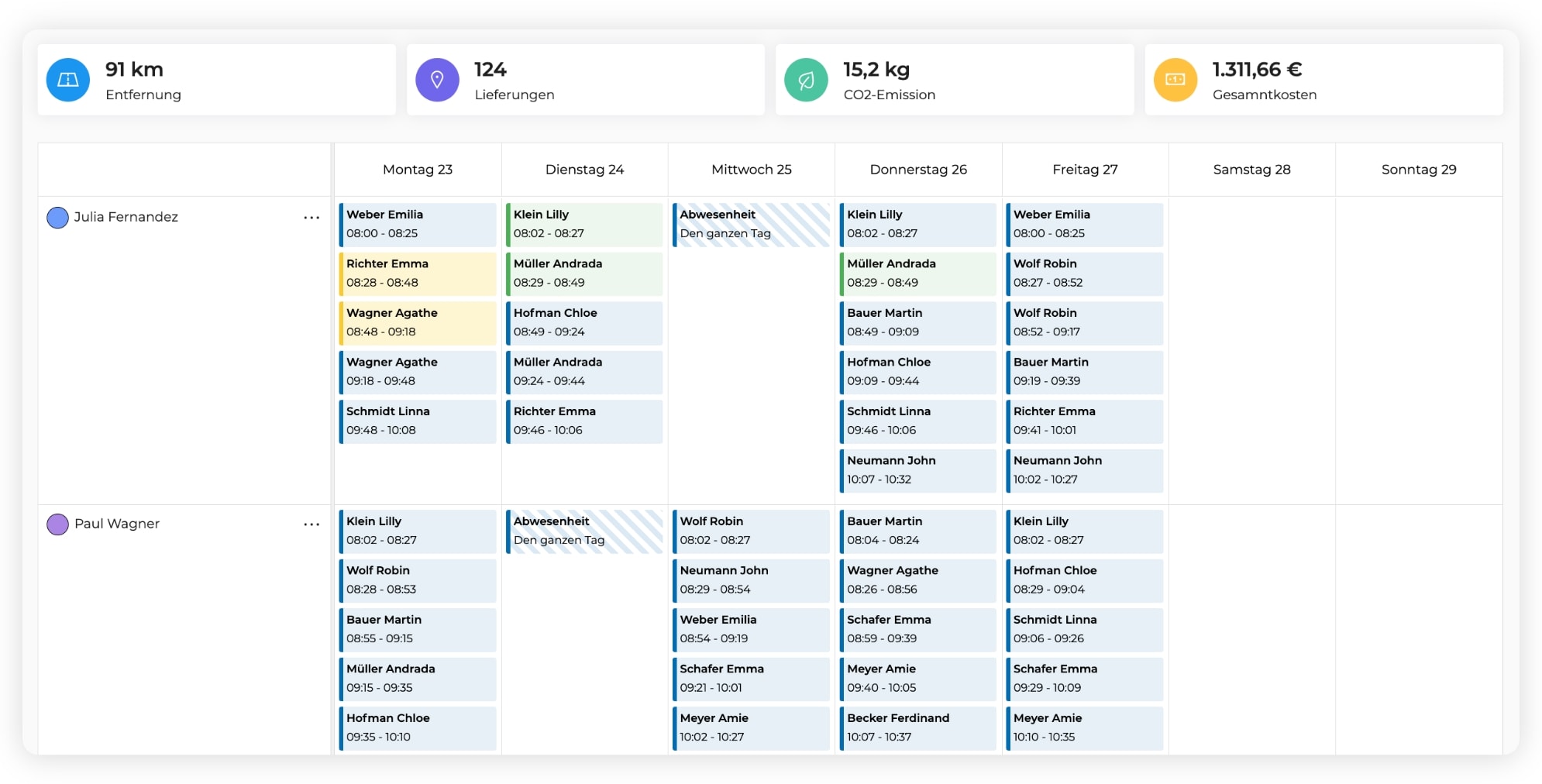Click the green leaf CO2 emission icon
Image resolution: width=1542 pixels, height=784 pixels.
[x=806, y=80]
